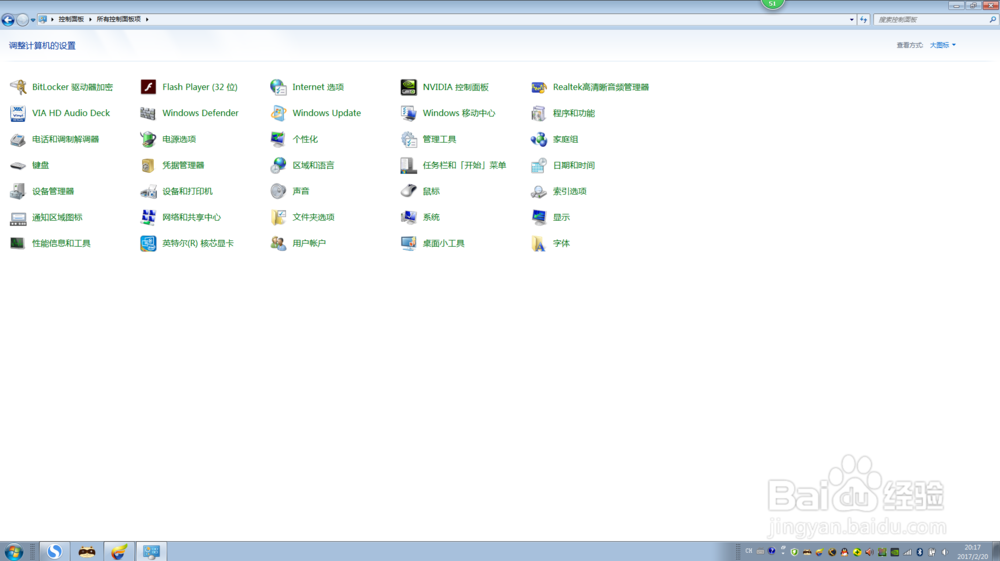Open 系统 link

431,217
